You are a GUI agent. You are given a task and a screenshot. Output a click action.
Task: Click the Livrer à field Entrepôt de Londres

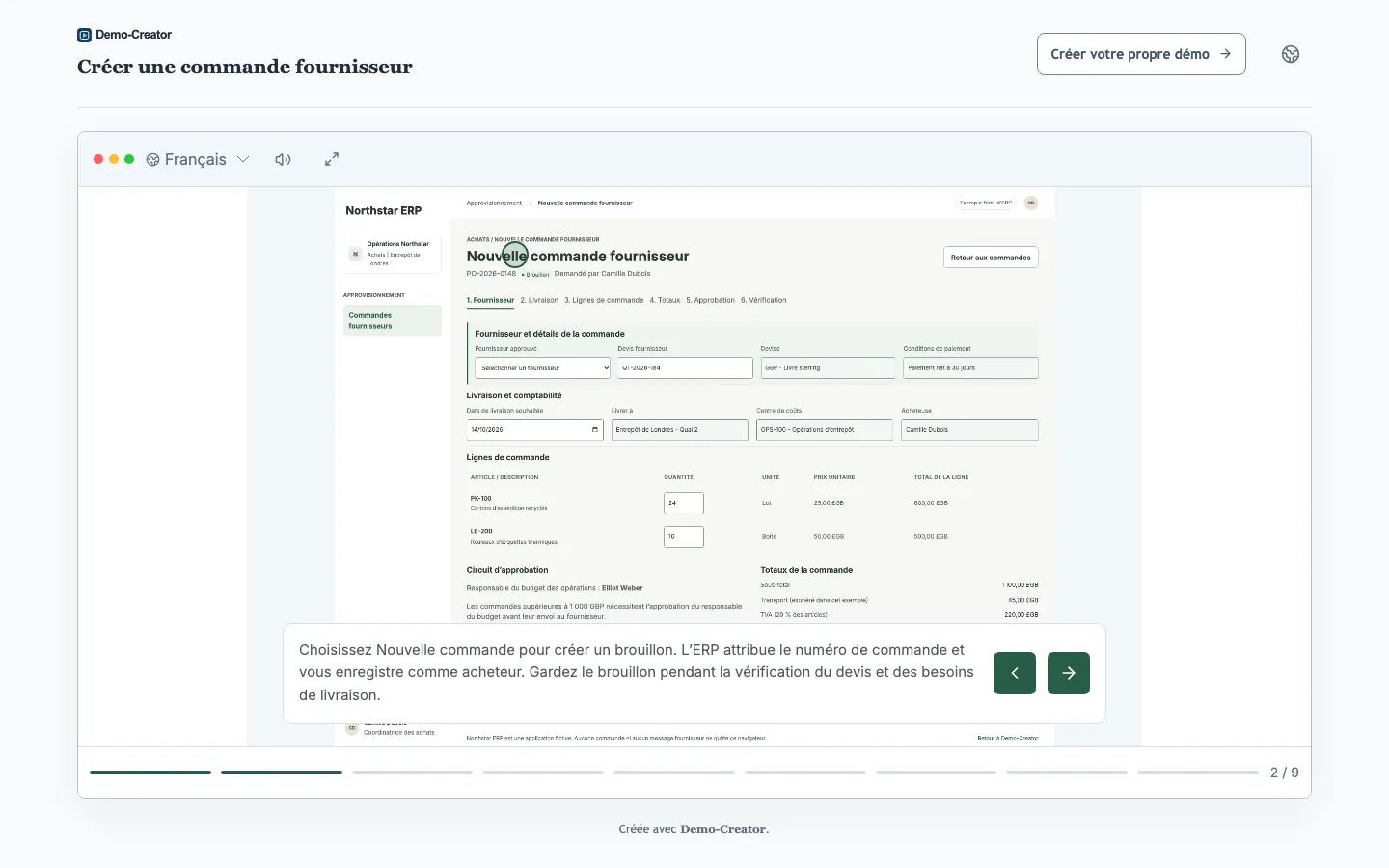click(680, 429)
